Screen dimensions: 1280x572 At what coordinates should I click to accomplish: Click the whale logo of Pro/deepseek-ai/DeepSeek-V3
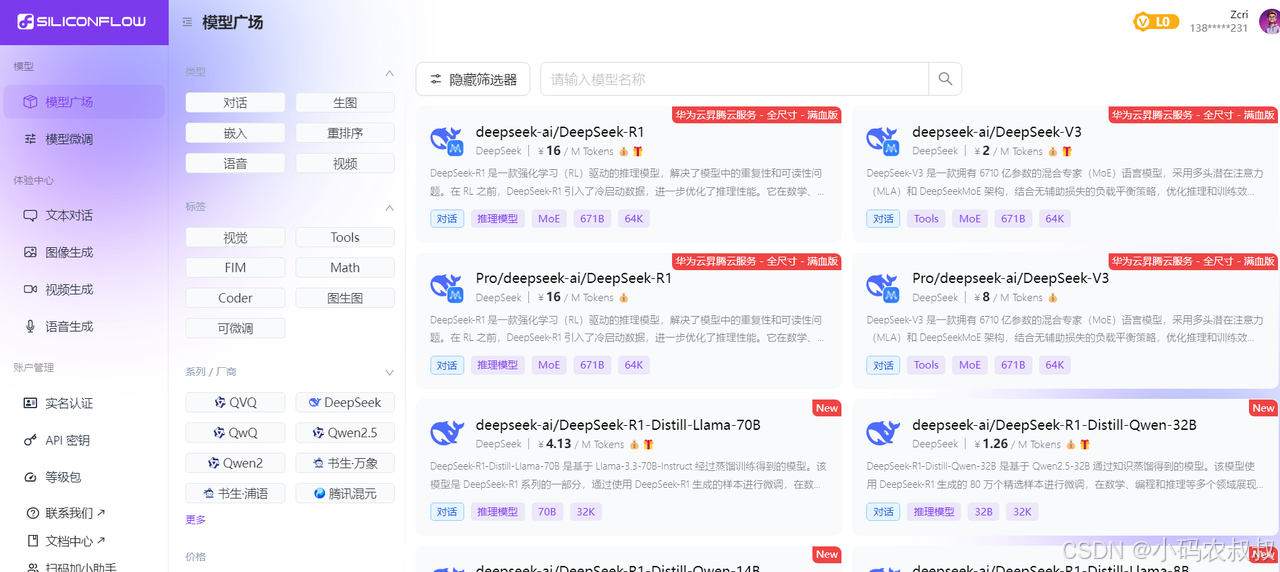point(883,287)
